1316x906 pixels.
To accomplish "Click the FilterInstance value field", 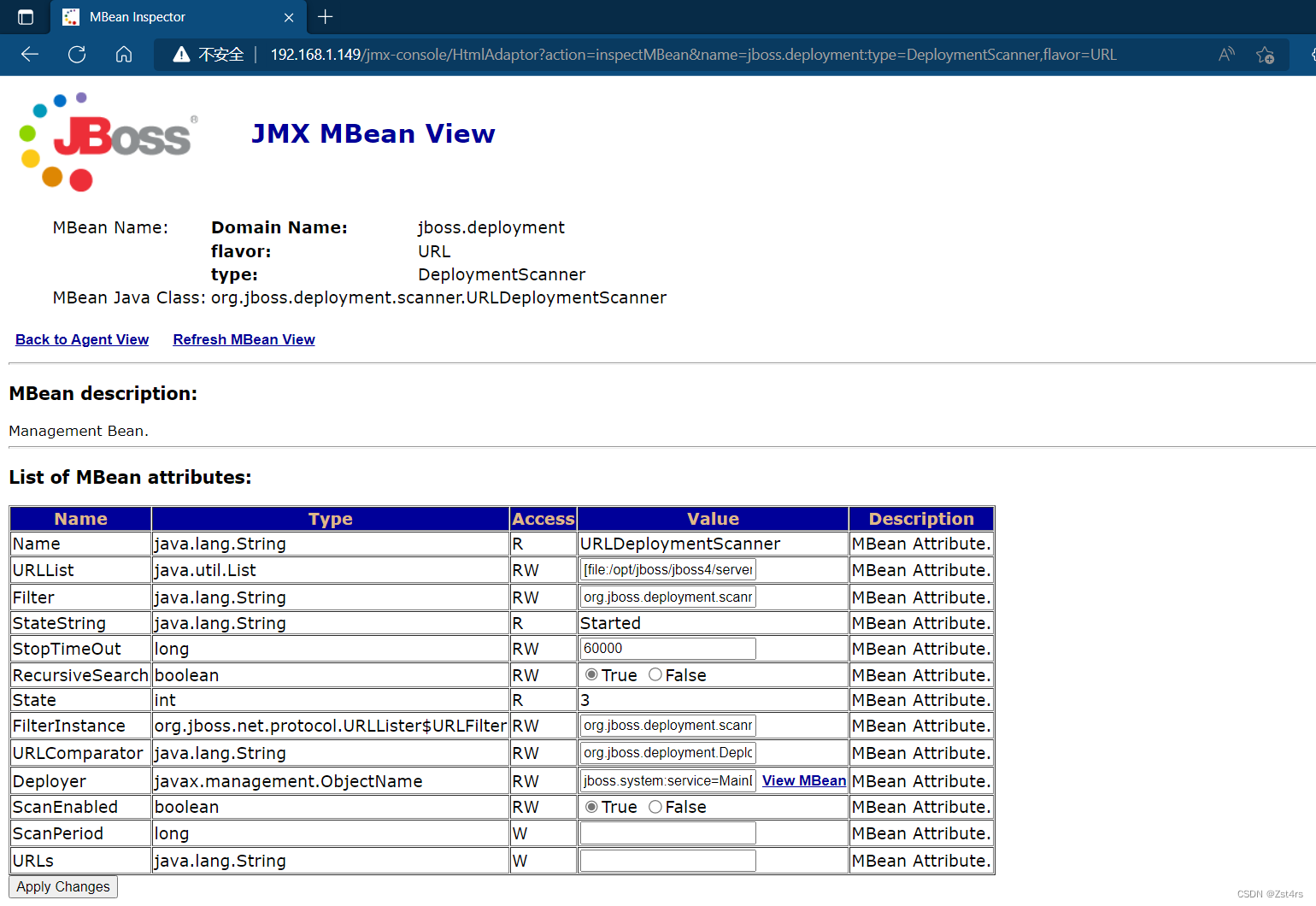I will tap(668, 725).
